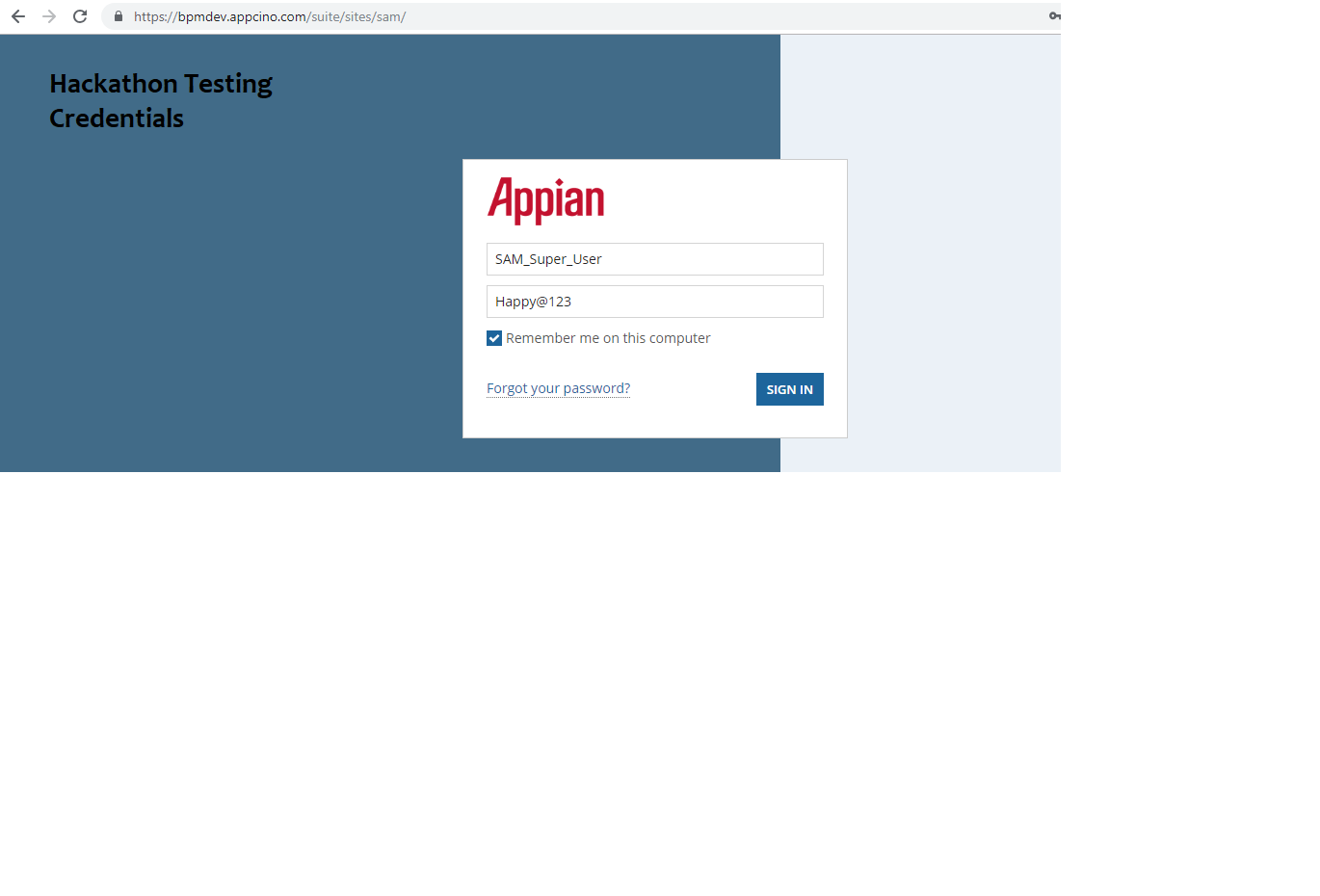View site security via the padlock icon
The width and height of the screenshot is (1320, 896).
click(119, 16)
